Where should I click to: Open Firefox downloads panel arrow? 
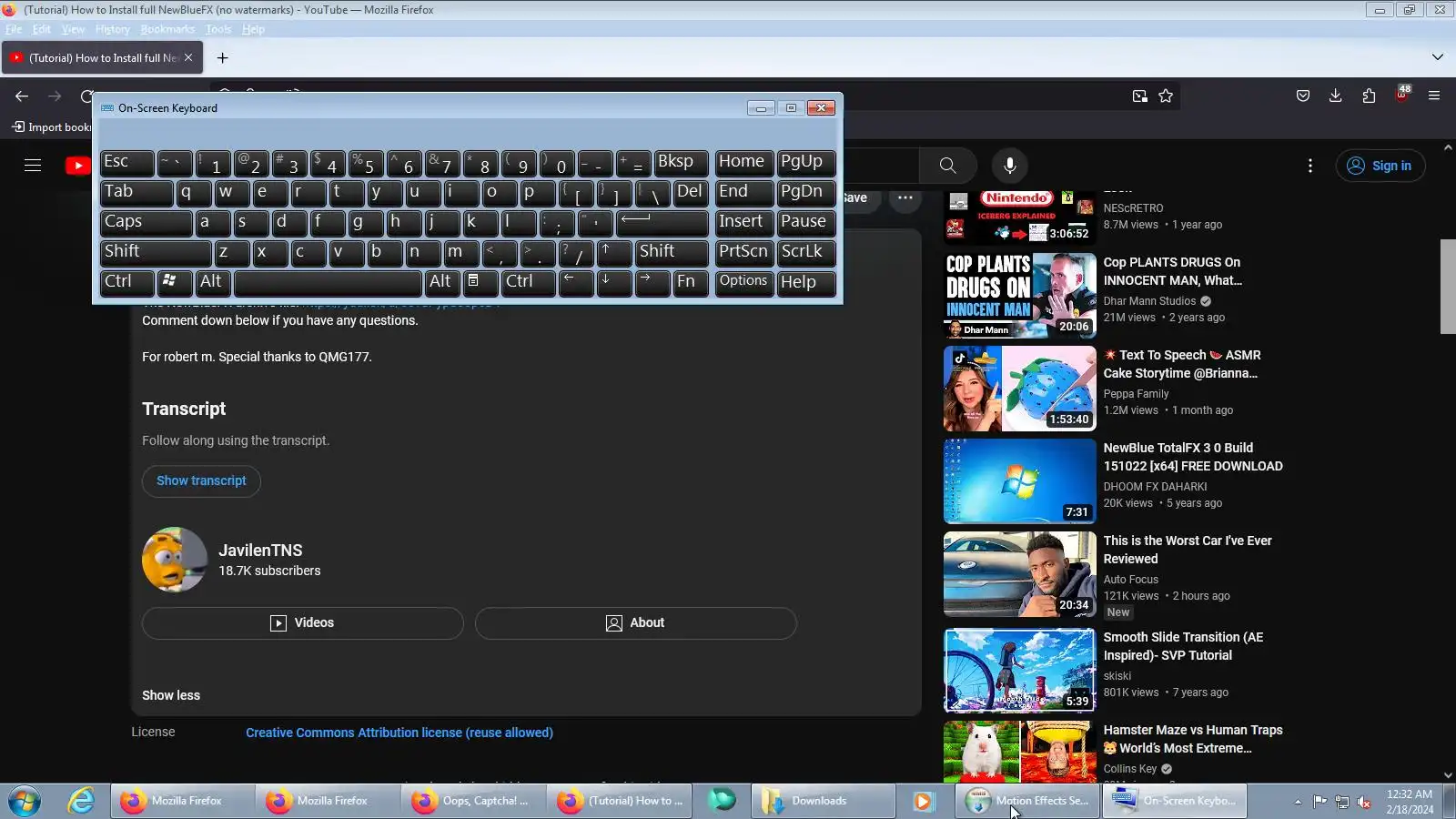coord(1335,96)
